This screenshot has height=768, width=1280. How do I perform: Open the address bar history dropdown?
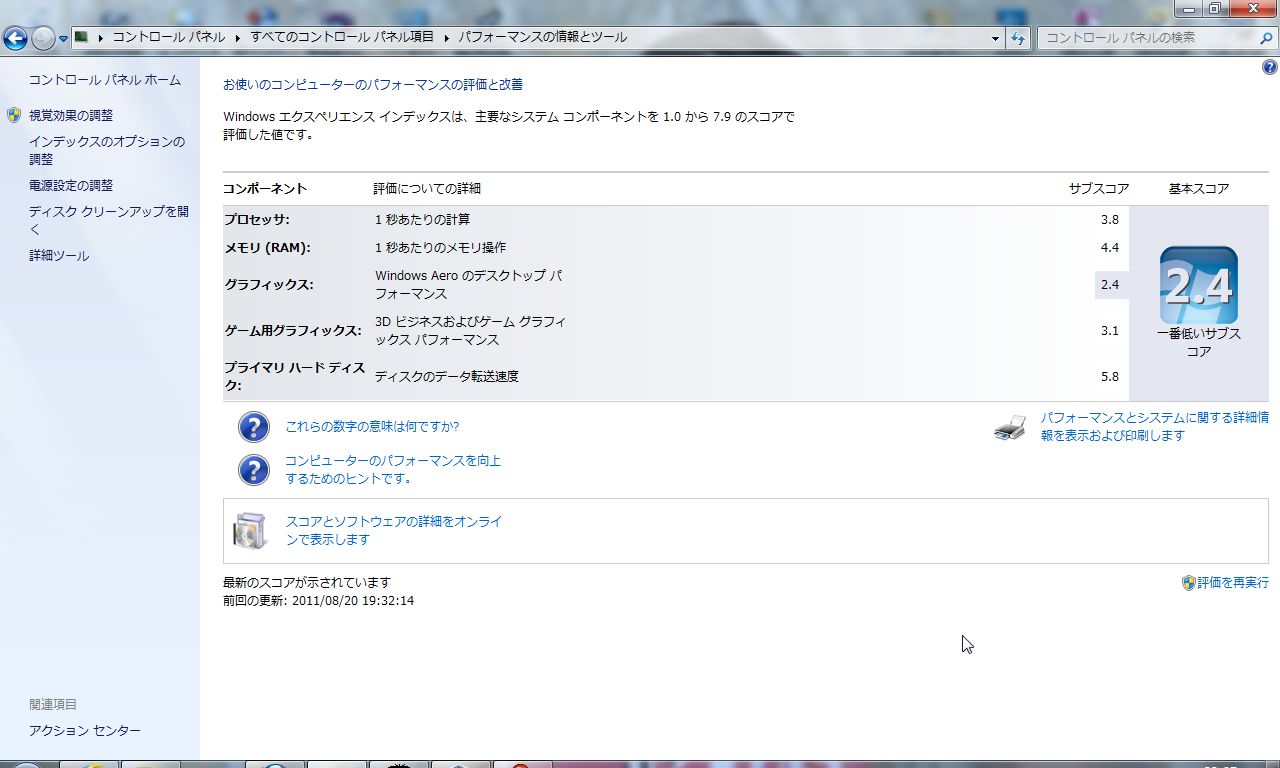[995, 38]
